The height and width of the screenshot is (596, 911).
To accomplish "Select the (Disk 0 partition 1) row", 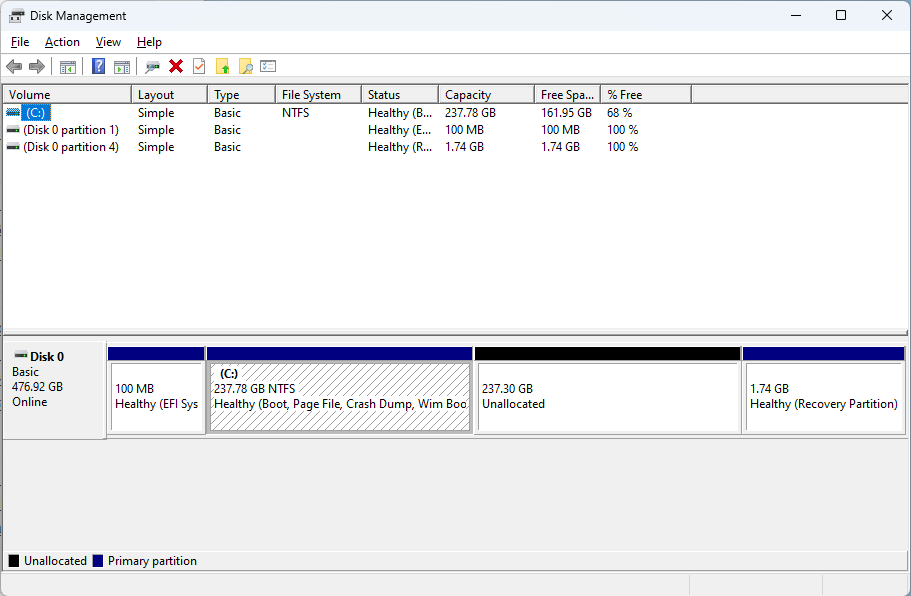I will (71, 130).
